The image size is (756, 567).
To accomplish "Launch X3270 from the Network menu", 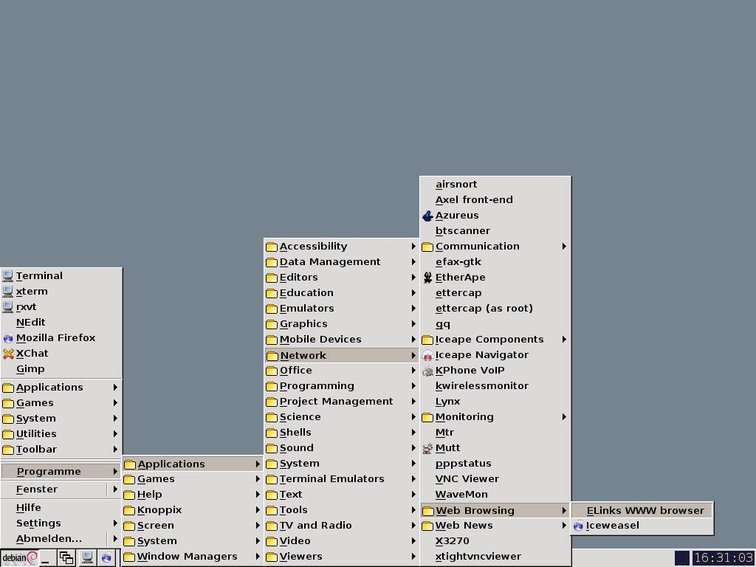I will [495, 541].
